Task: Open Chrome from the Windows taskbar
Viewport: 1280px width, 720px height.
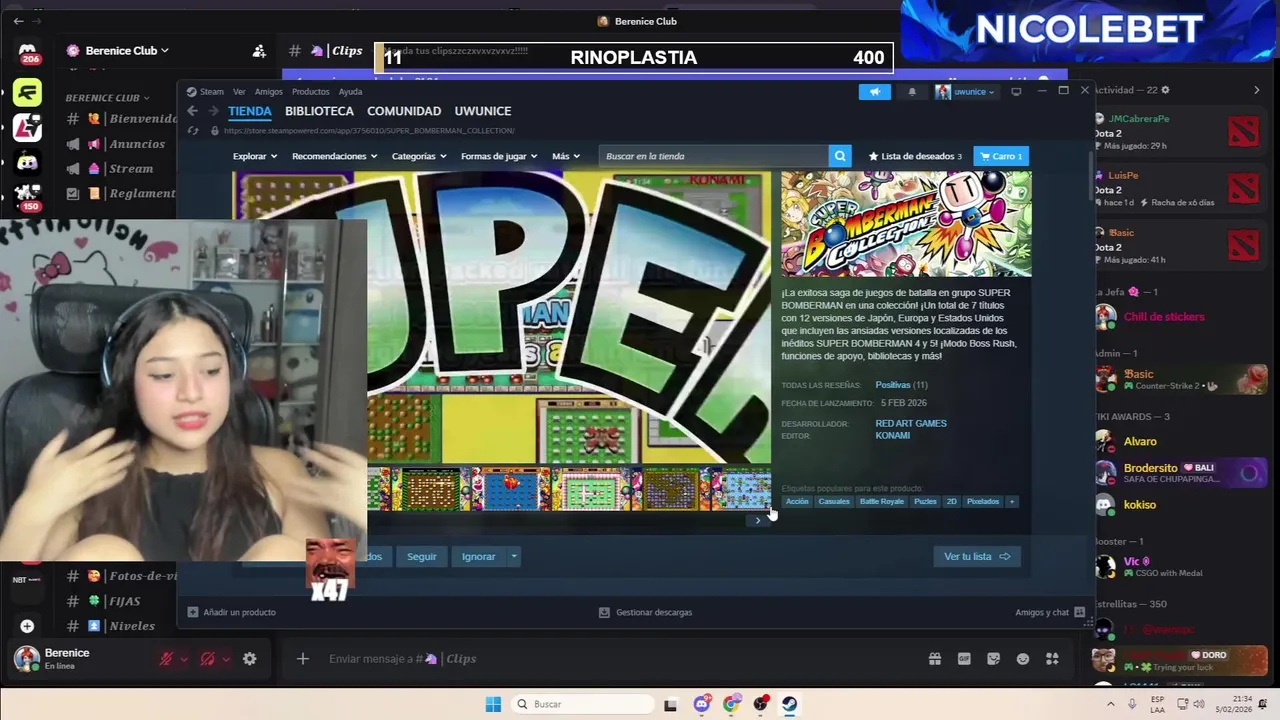Action: 731,704
